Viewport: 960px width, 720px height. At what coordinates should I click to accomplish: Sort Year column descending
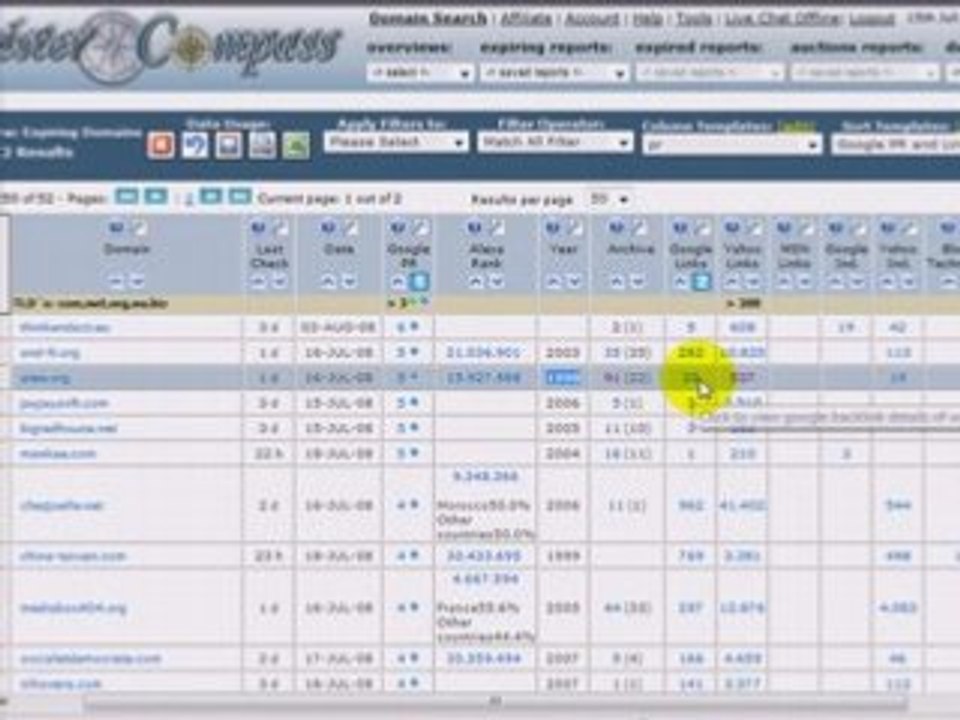tap(574, 282)
